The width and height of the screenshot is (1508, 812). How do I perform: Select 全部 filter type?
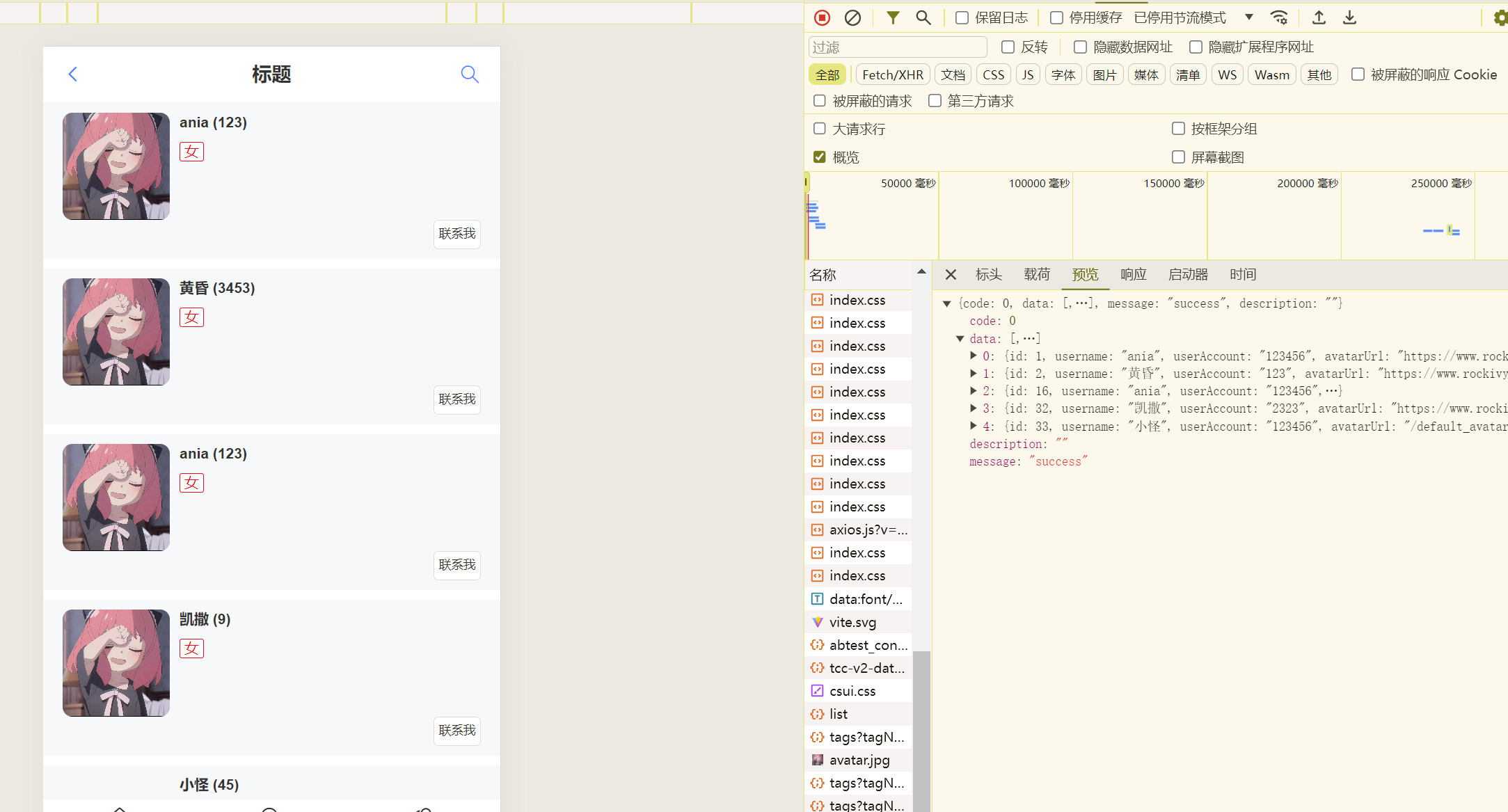pos(827,74)
